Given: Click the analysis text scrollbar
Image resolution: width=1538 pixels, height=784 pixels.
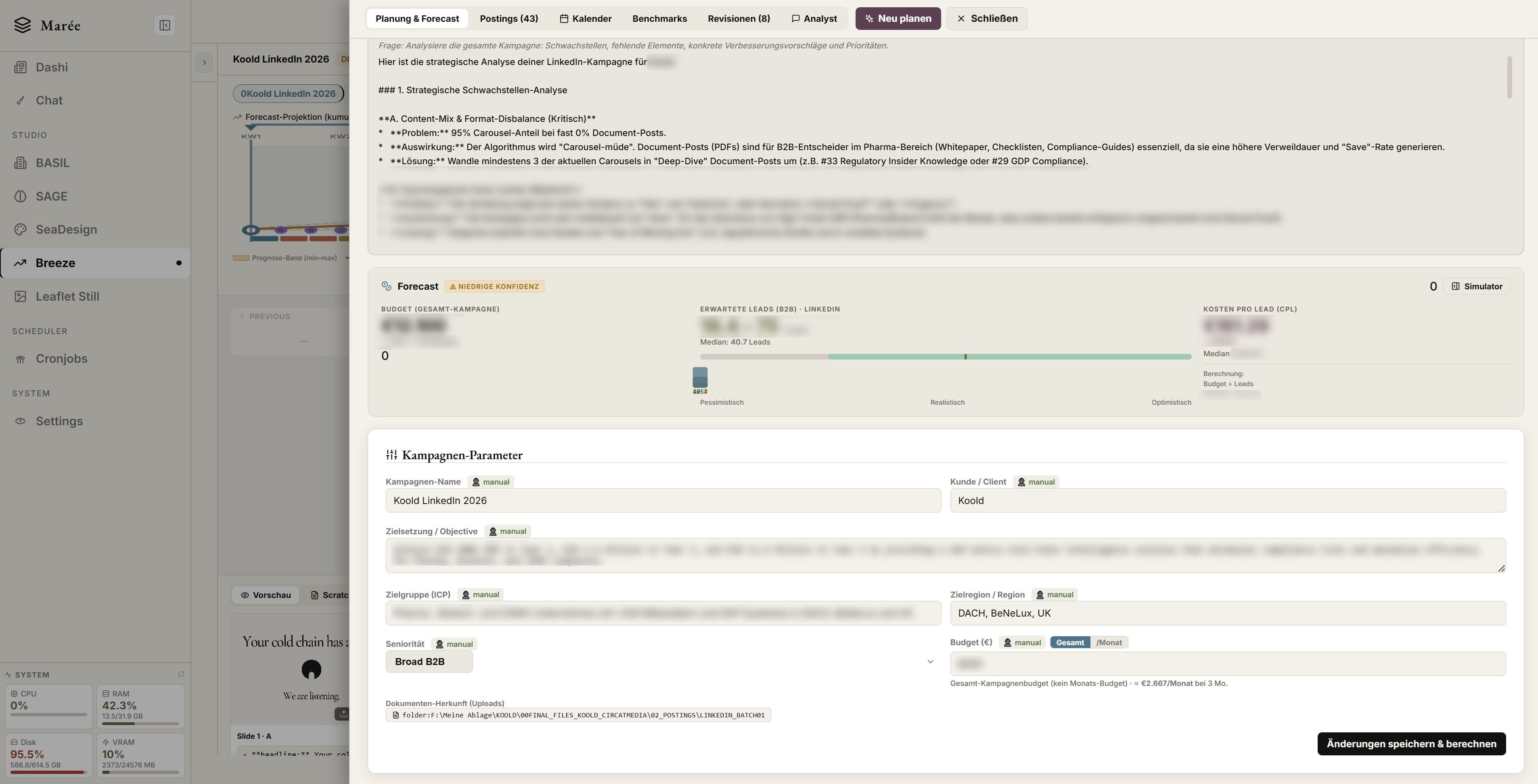Looking at the screenshot, I should (x=1509, y=77).
